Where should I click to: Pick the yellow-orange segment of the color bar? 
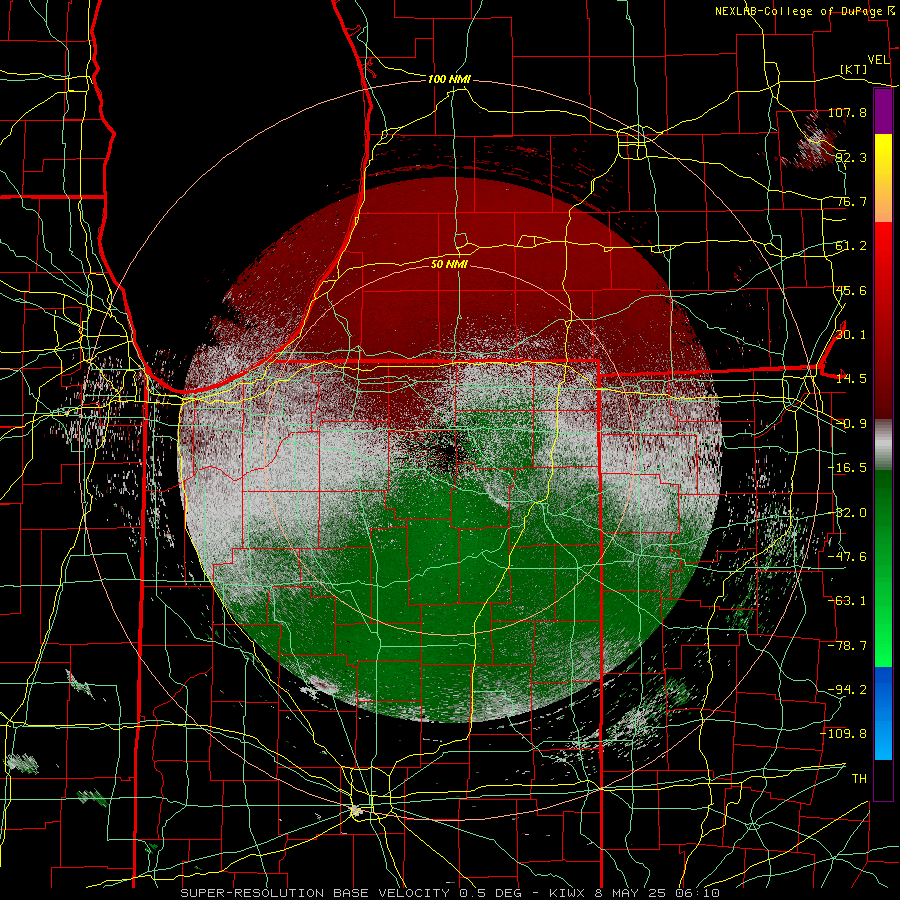tap(883, 178)
